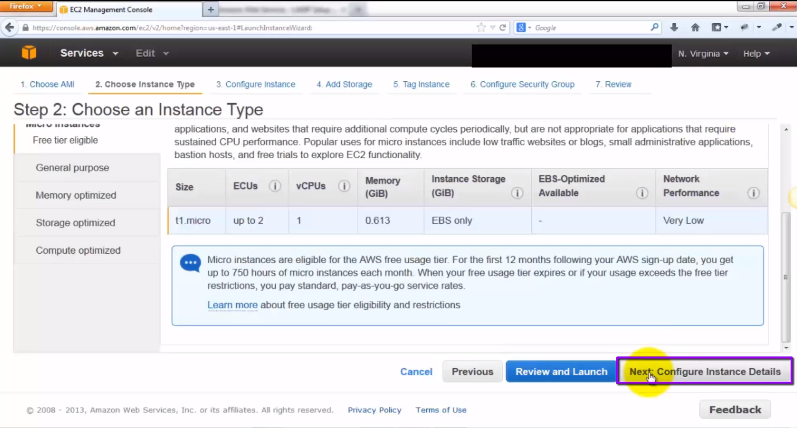Open the downloads arrow icon
Screen dimensions: 797x428
pos(674,27)
